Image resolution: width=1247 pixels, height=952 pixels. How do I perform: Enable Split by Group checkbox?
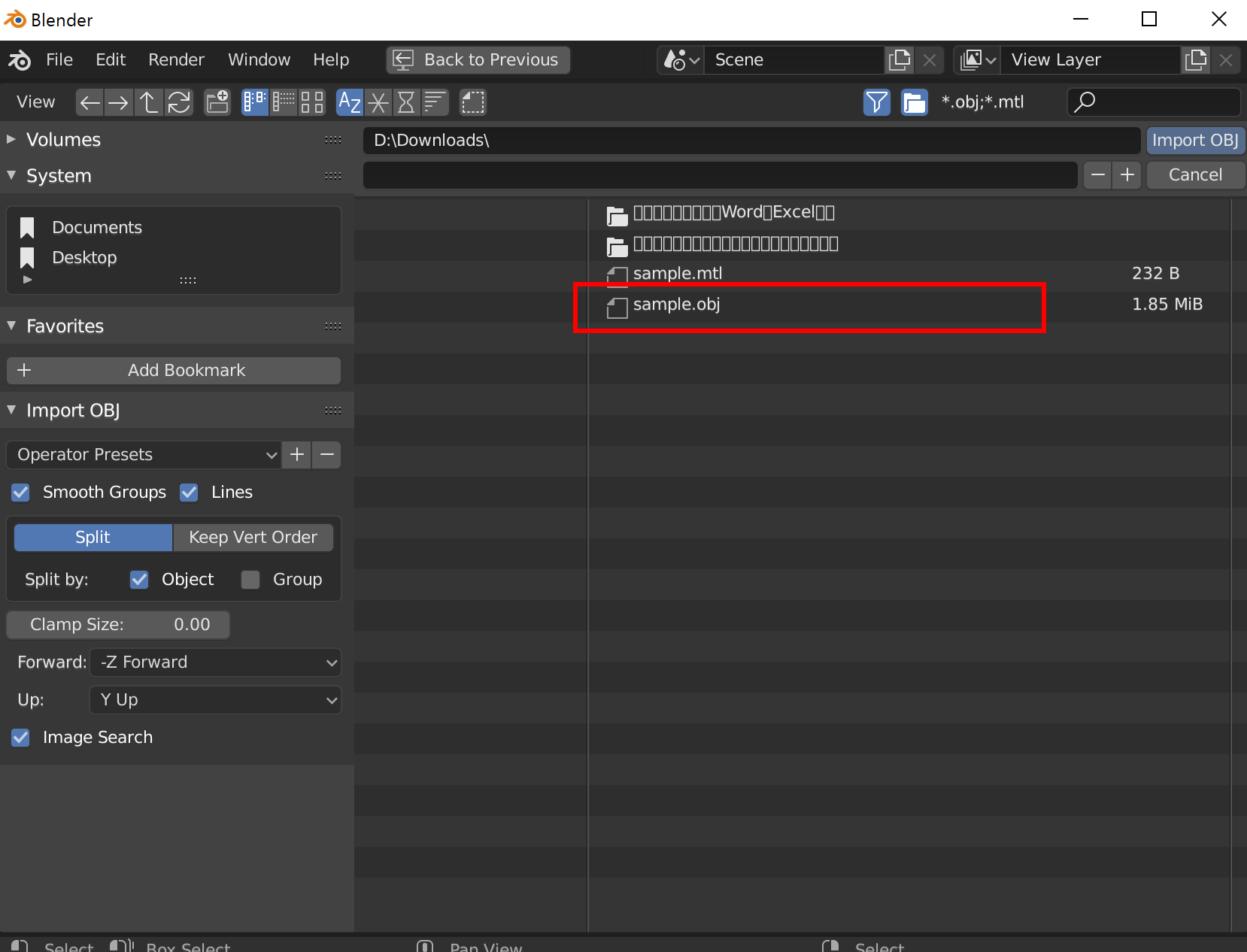click(250, 580)
